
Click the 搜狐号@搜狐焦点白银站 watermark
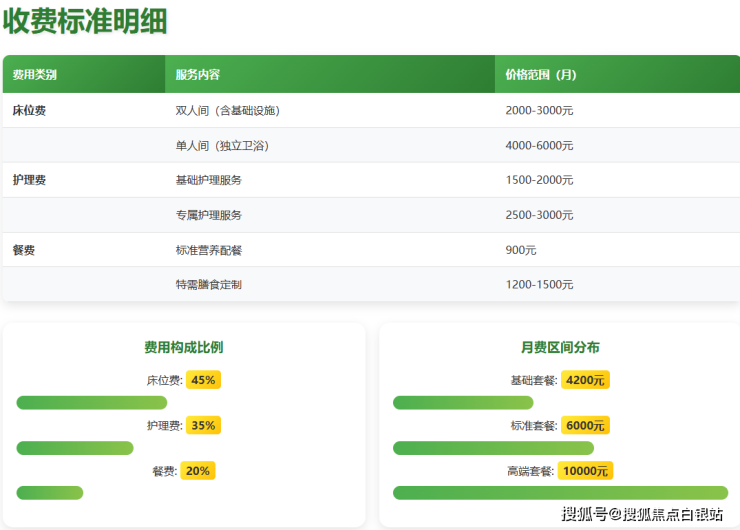click(x=642, y=515)
